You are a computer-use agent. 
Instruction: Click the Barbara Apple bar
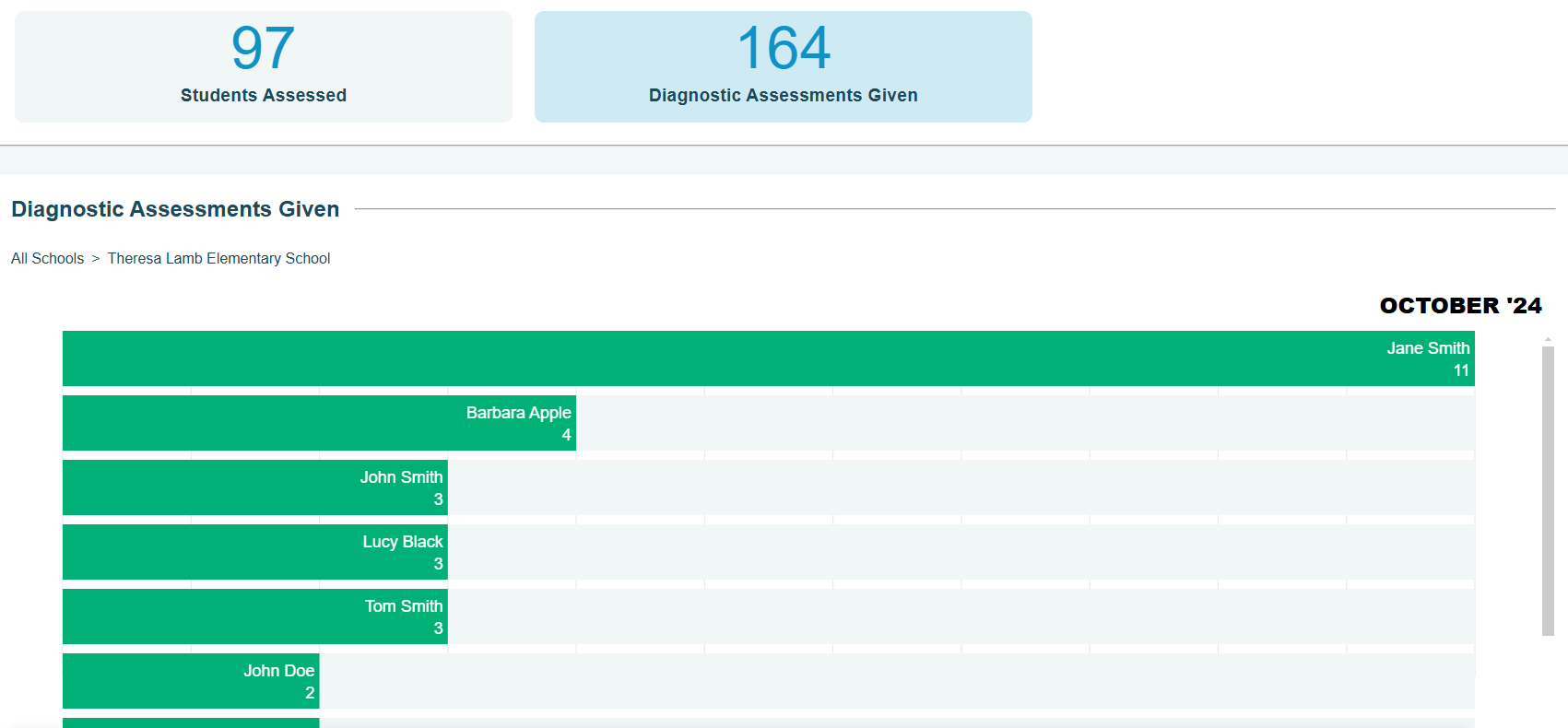[x=319, y=423]
